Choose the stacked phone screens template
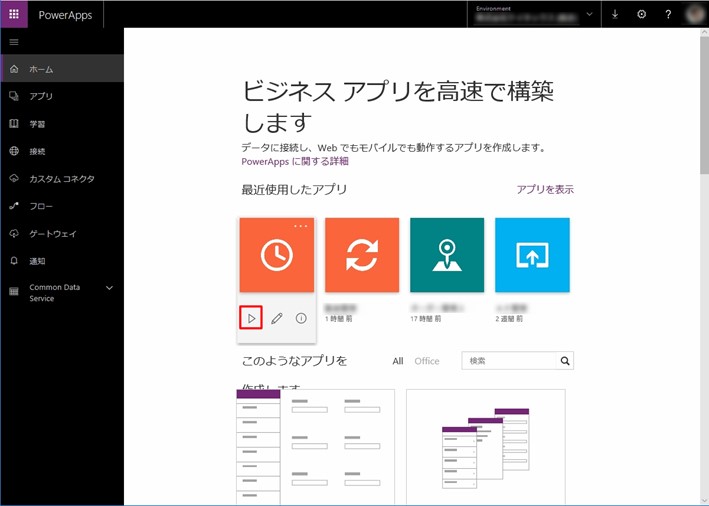The height and width of the screenshot is (506, 709). (x=486, y=447)
